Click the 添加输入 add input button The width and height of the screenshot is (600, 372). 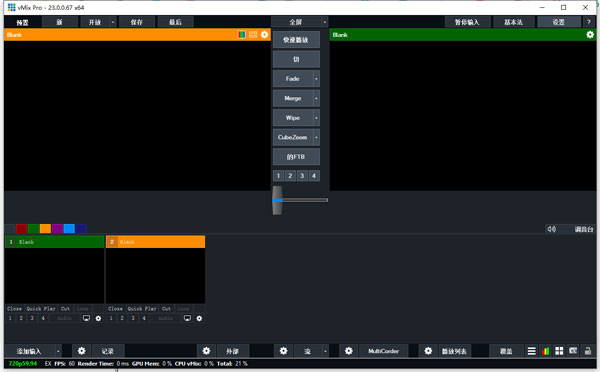point(29,351)
